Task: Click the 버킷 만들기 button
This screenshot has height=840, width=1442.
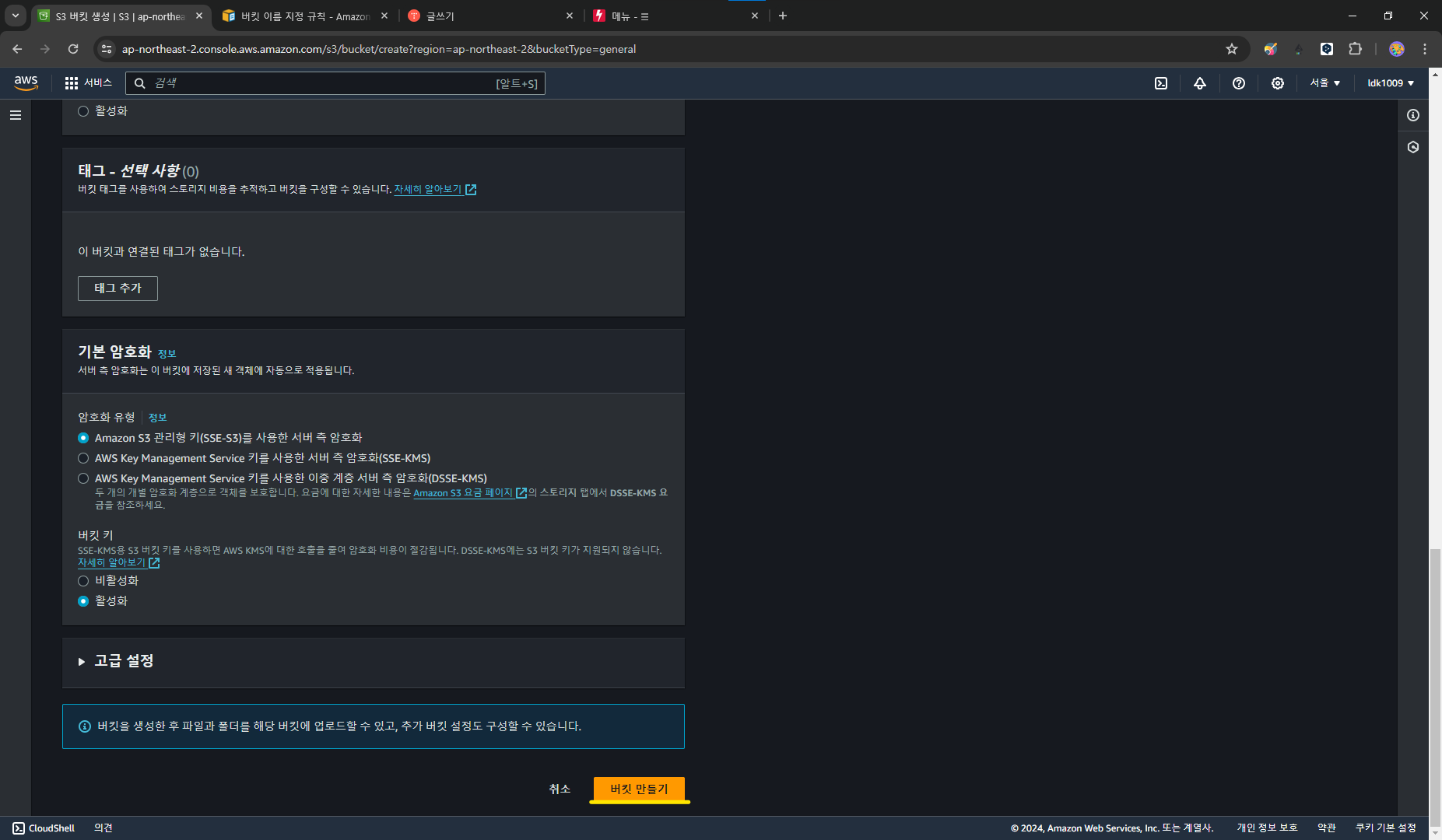Action: [x=639, y=789]
